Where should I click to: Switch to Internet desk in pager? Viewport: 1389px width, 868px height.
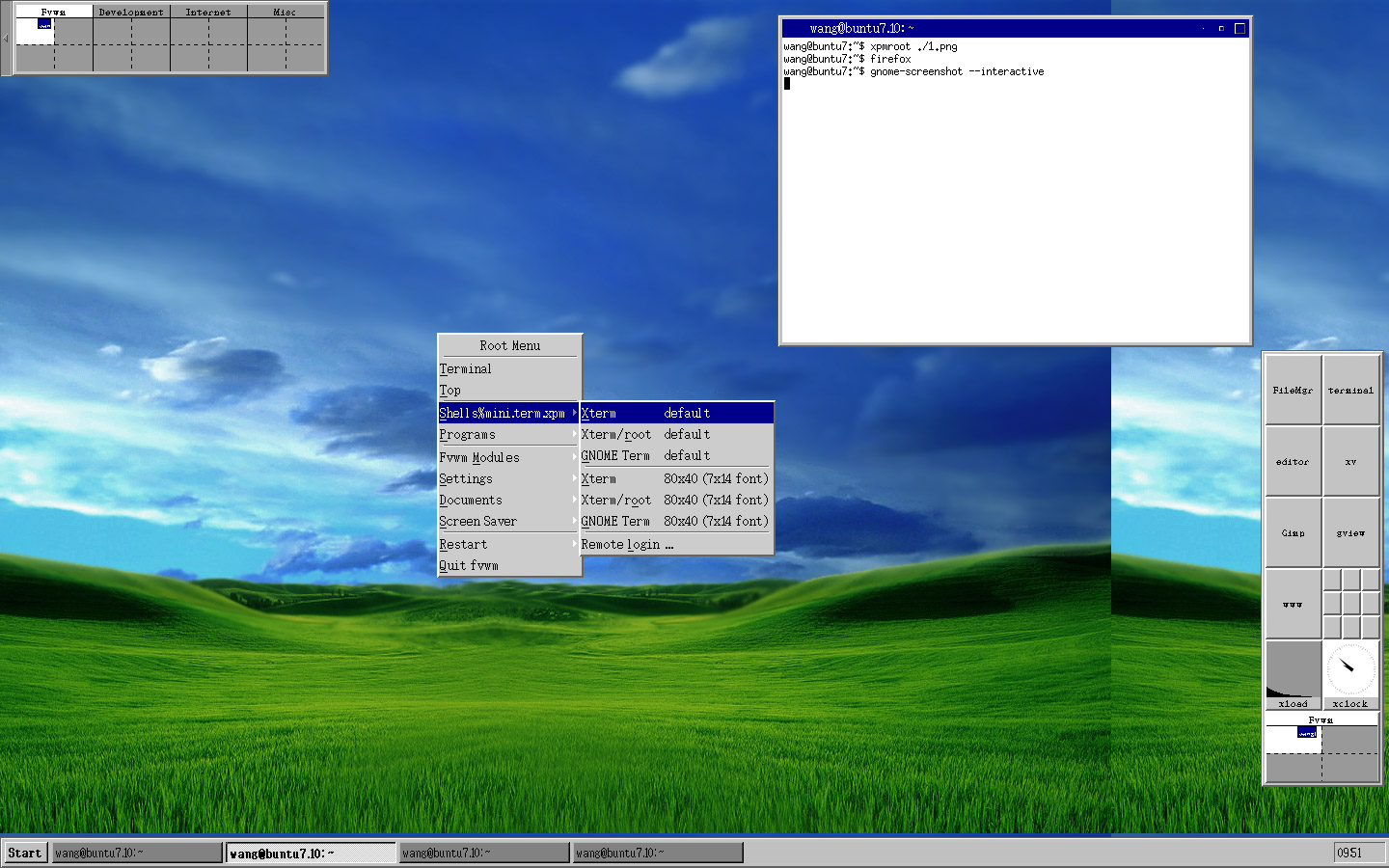click(208, 12)
